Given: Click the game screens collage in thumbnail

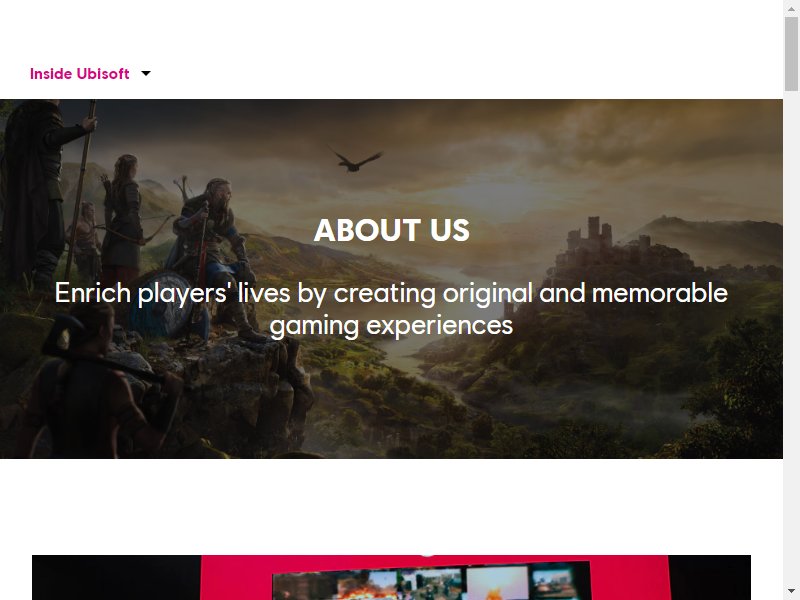Looking at the screenshot, I should [x=431, y=583].
